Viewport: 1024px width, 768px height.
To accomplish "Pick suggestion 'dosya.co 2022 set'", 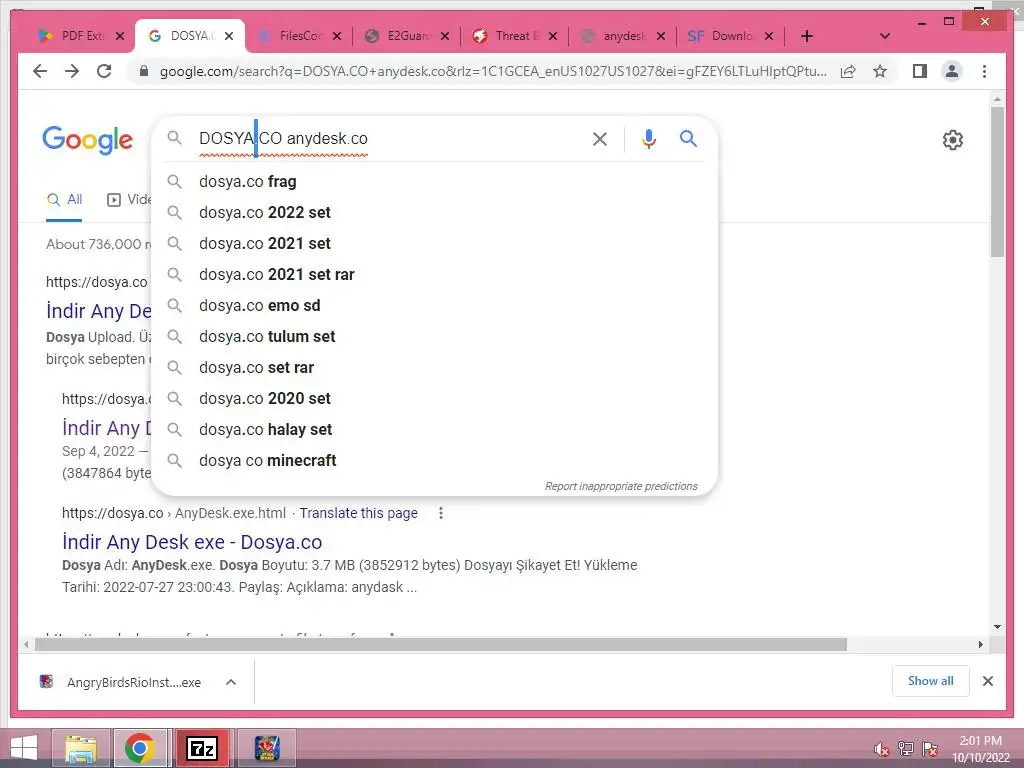I will 434,212.
